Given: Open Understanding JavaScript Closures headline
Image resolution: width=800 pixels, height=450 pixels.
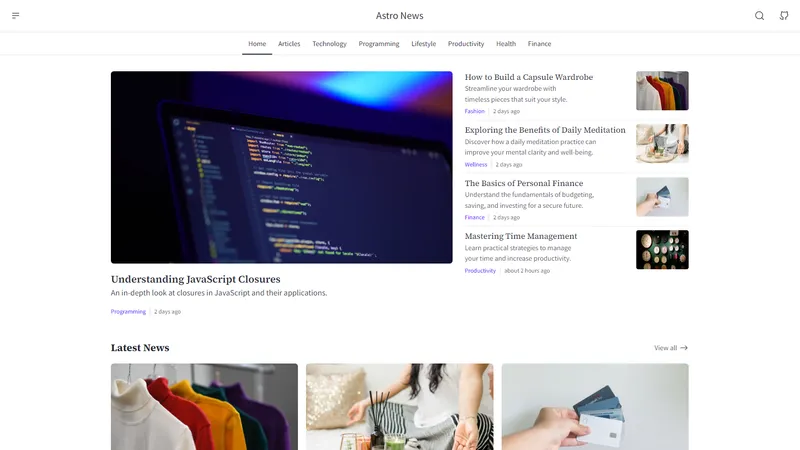Looking at the screenshot, I should pyautogui.click(x=196, y=279).
